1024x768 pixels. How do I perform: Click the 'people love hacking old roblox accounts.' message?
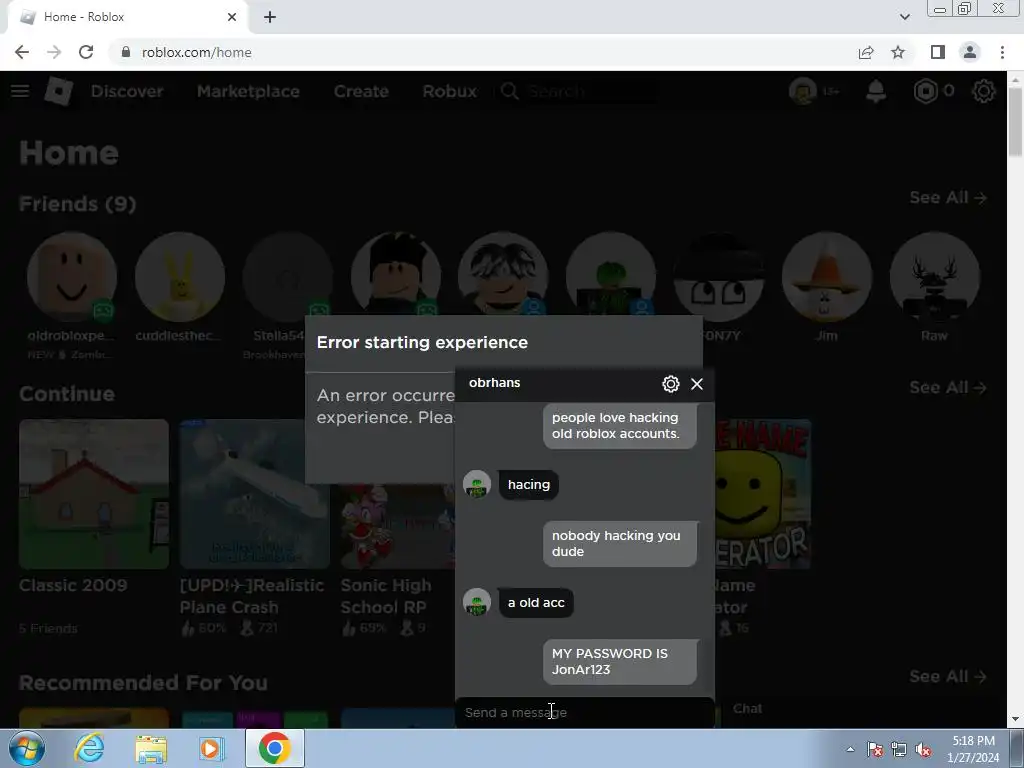click(620, 425)
